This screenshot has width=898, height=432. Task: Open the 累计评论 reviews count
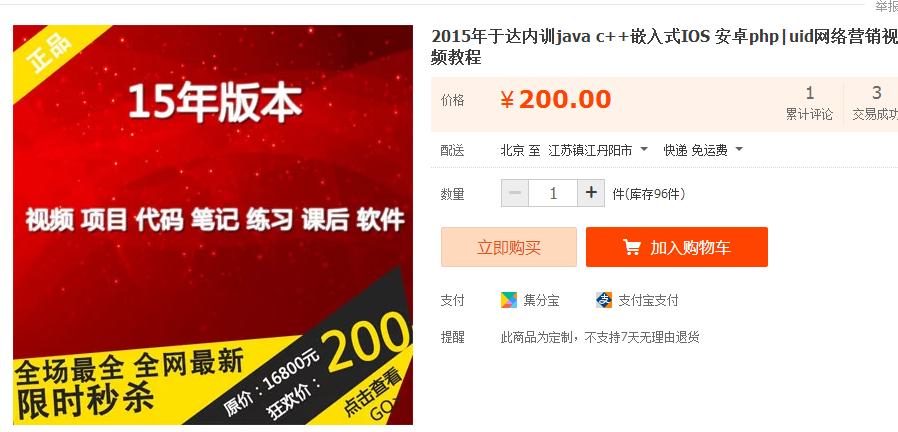pyautogui.click(x=809, y=103)
